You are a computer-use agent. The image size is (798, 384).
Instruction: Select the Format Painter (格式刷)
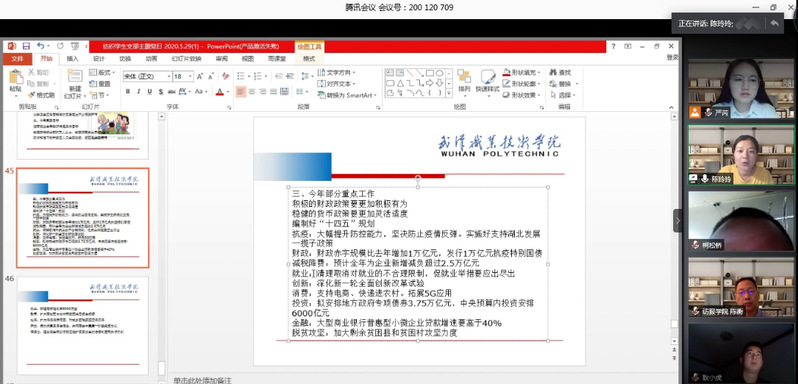point(41,95)
